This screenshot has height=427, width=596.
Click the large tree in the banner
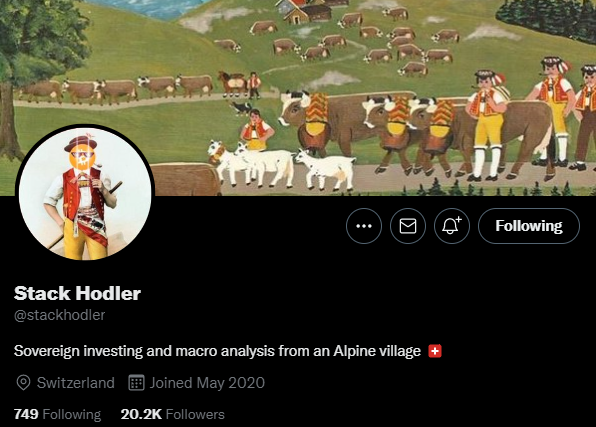40,72
